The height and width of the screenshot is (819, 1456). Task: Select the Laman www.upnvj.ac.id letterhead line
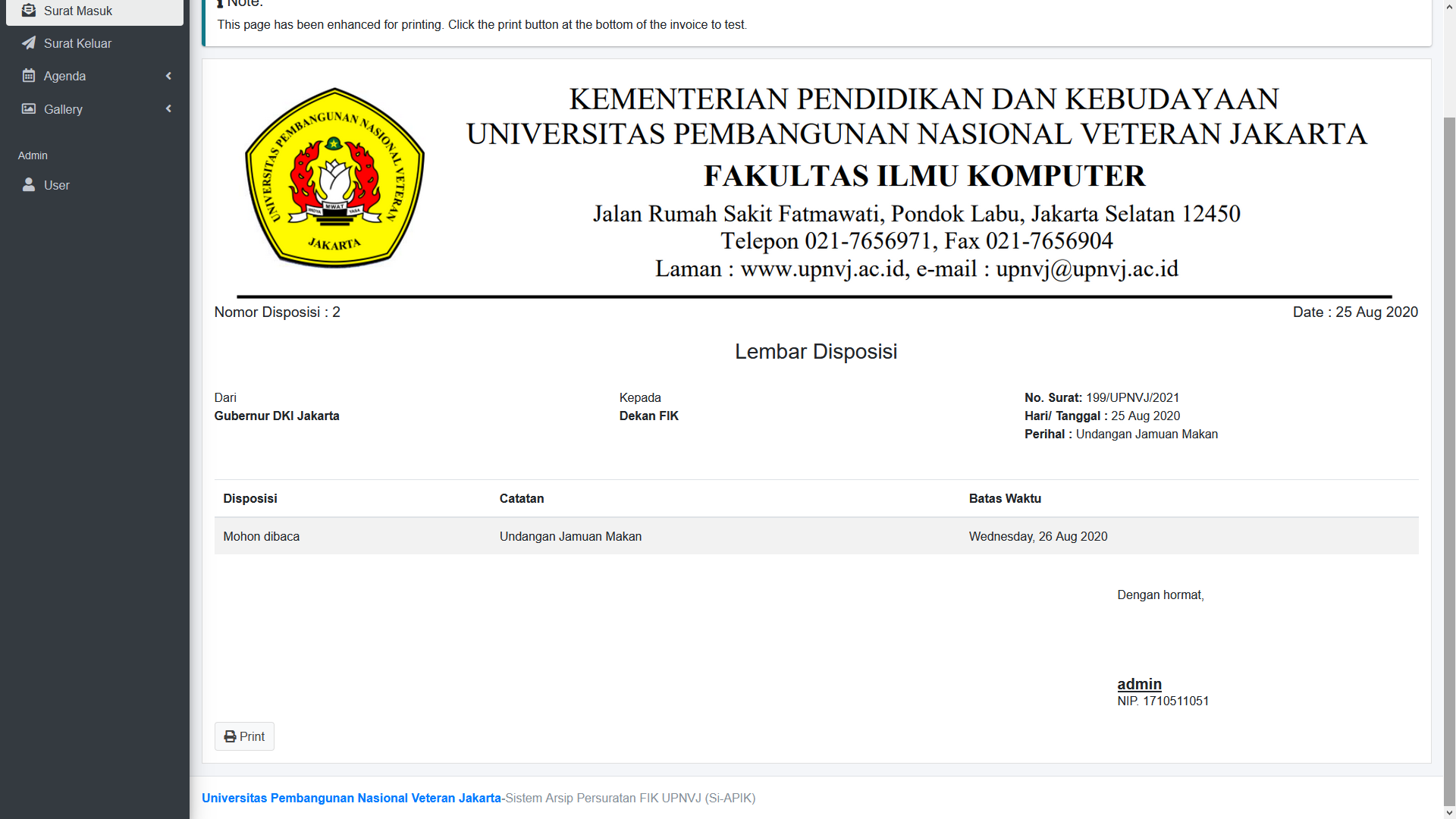pyautogui.click(x=916, y=269)
